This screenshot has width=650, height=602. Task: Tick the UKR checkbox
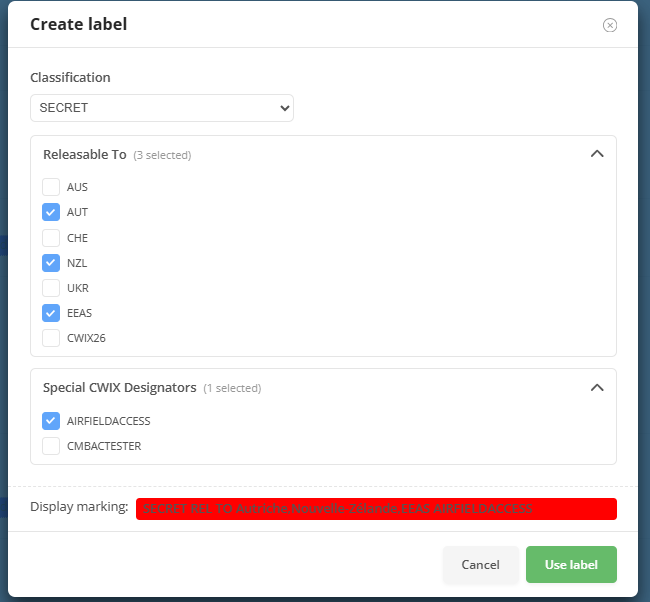point(51,288)
